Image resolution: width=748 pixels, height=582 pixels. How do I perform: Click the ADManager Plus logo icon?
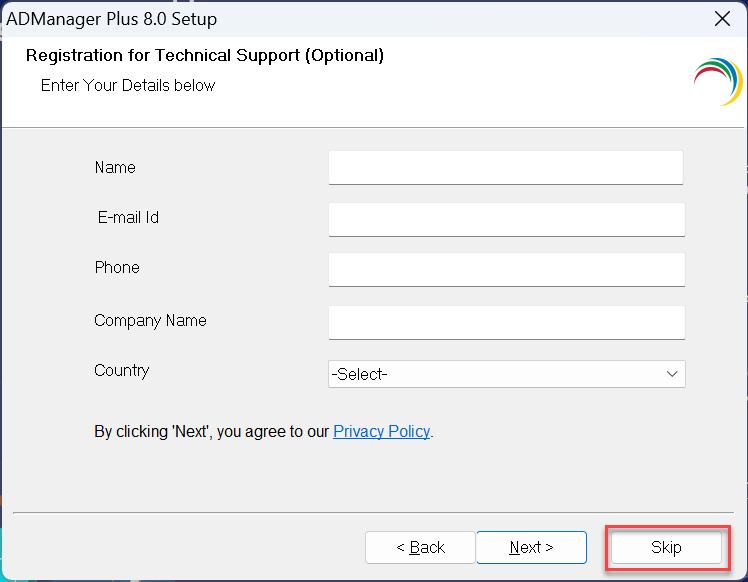(x=718, y=81)
